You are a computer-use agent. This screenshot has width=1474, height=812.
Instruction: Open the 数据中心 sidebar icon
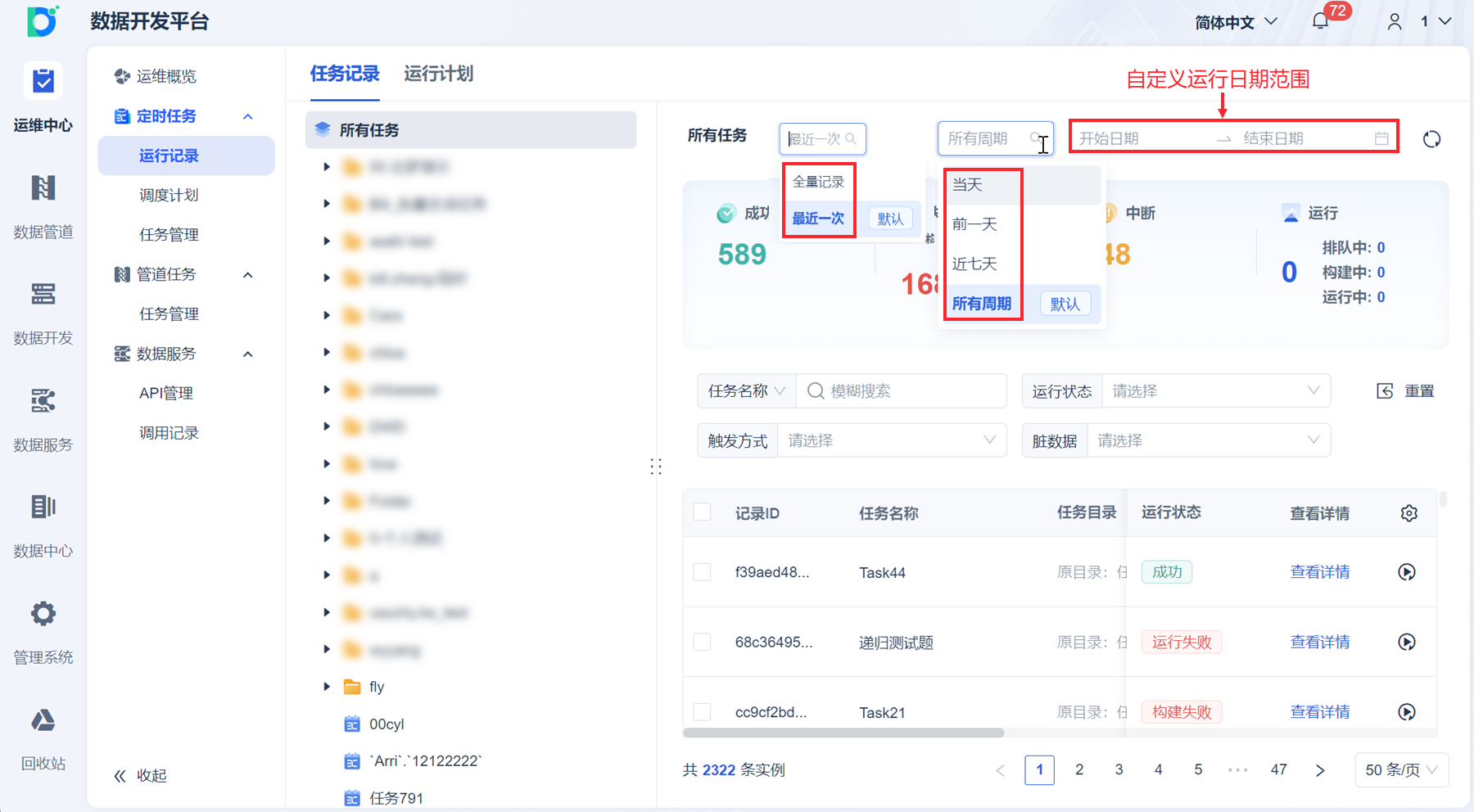pyautogui.click(x=43, y=507)
